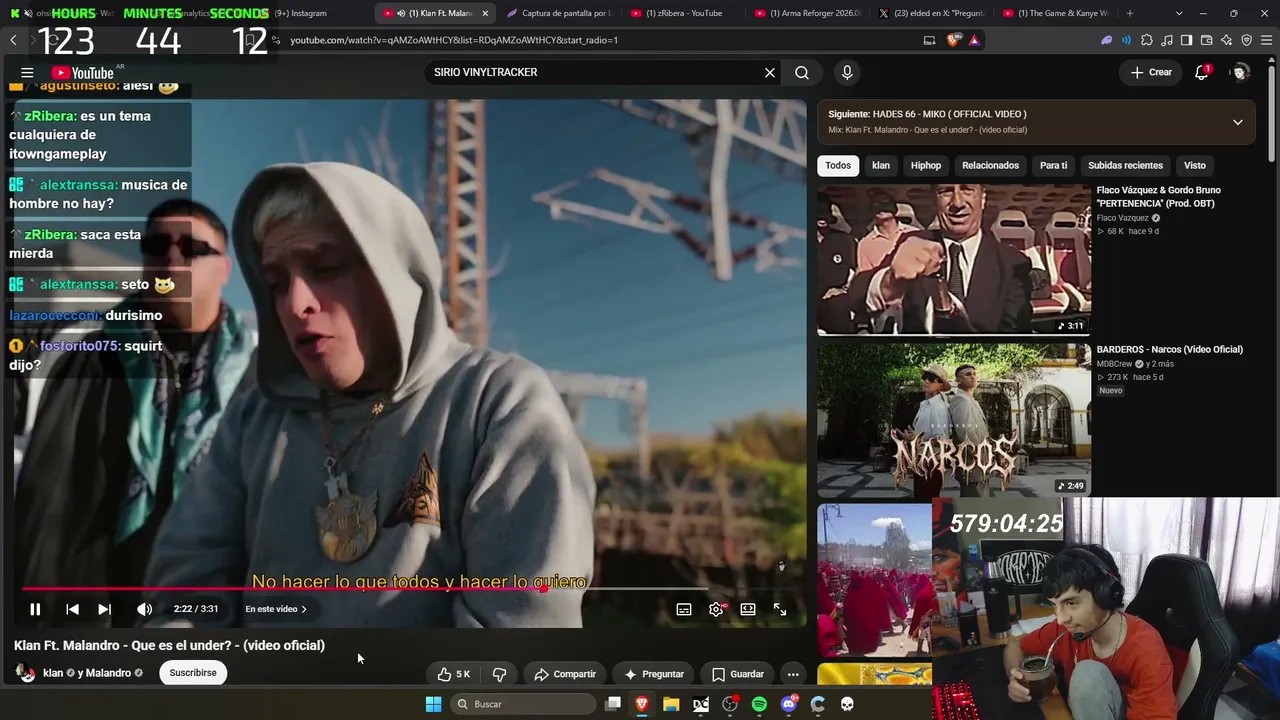Enter fullscreen mode
Screen dimensions: 1280x720
click(780, 609)
